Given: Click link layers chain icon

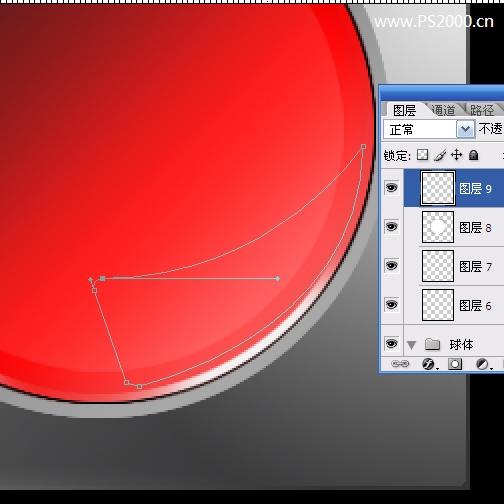Looking at the screenshot, I should tap(400, 364).
